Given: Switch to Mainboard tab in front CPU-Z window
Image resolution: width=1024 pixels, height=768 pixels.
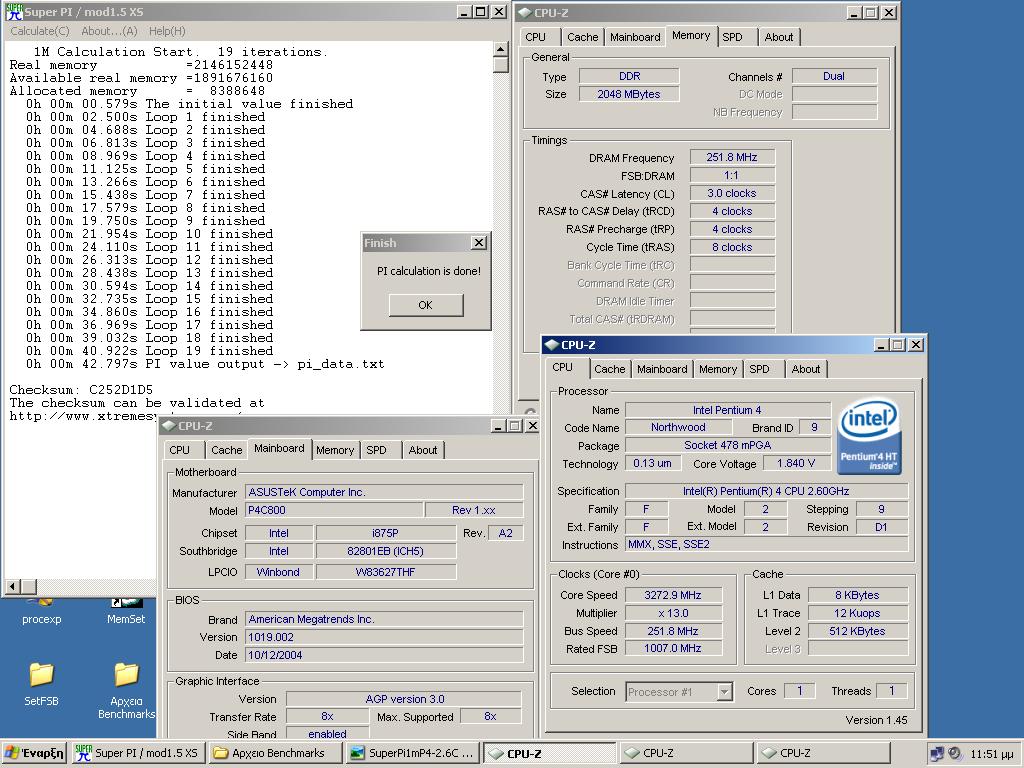Looking at the screenshot, I should (662, 369).
